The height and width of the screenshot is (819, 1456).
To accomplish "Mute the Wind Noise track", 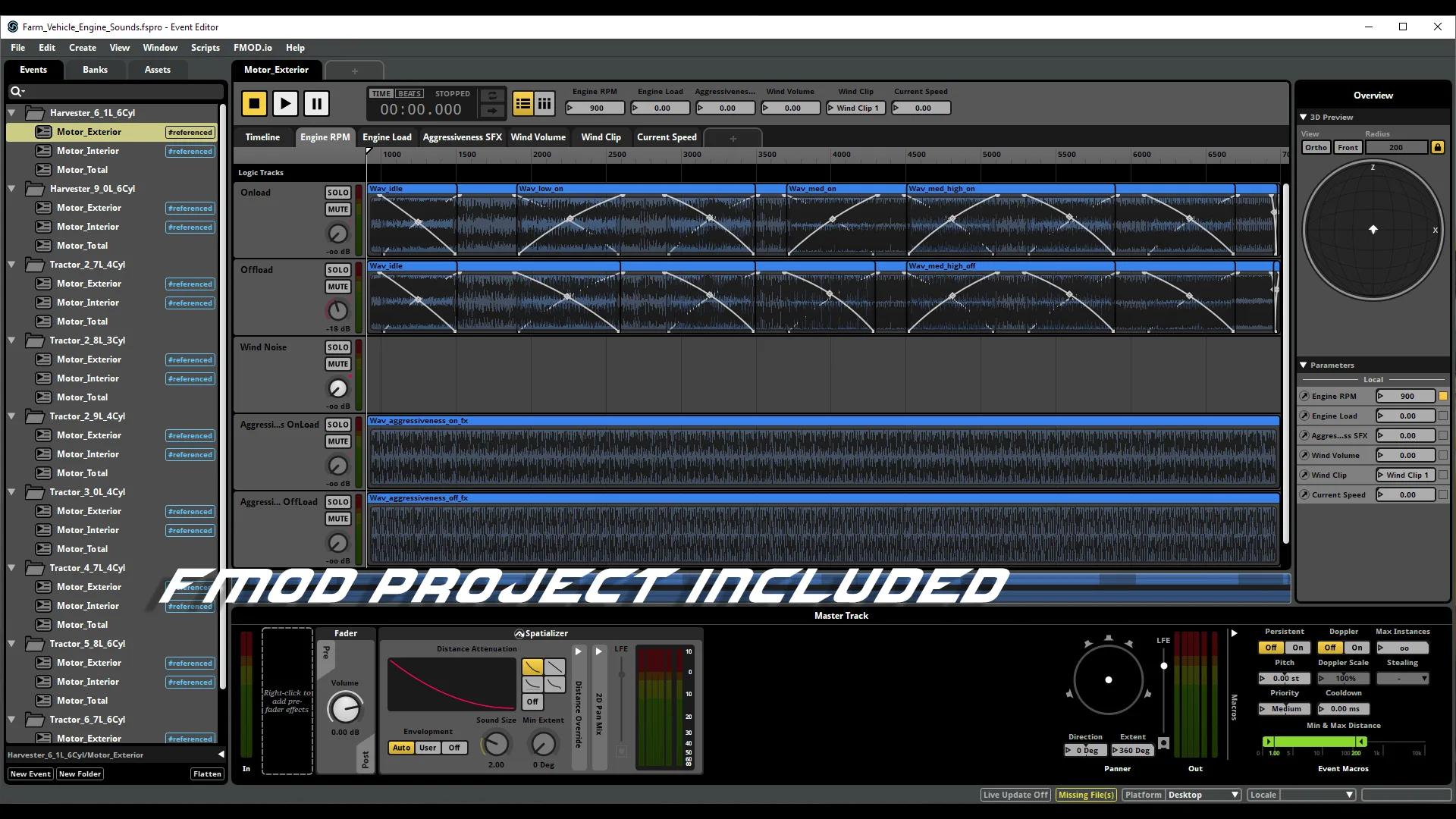I will pyautogui.click(x=337, y=364).
